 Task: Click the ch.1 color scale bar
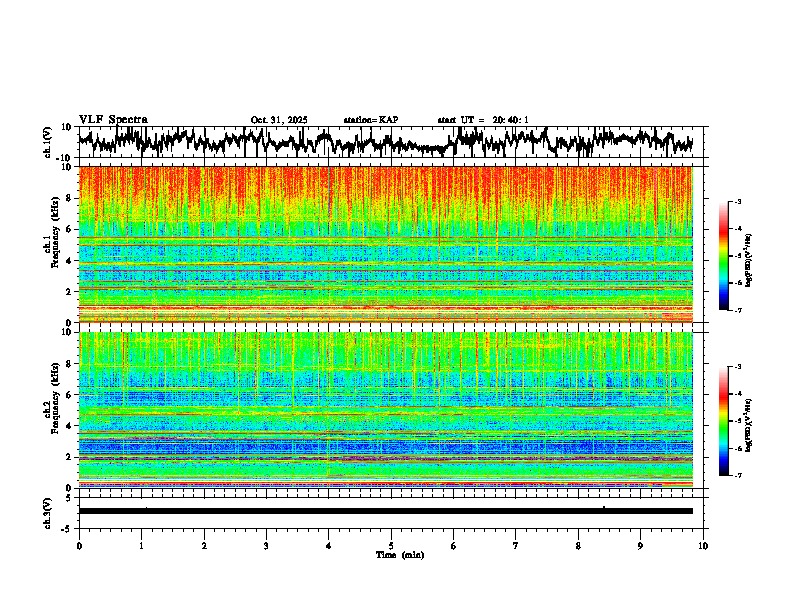pos(723,256)
